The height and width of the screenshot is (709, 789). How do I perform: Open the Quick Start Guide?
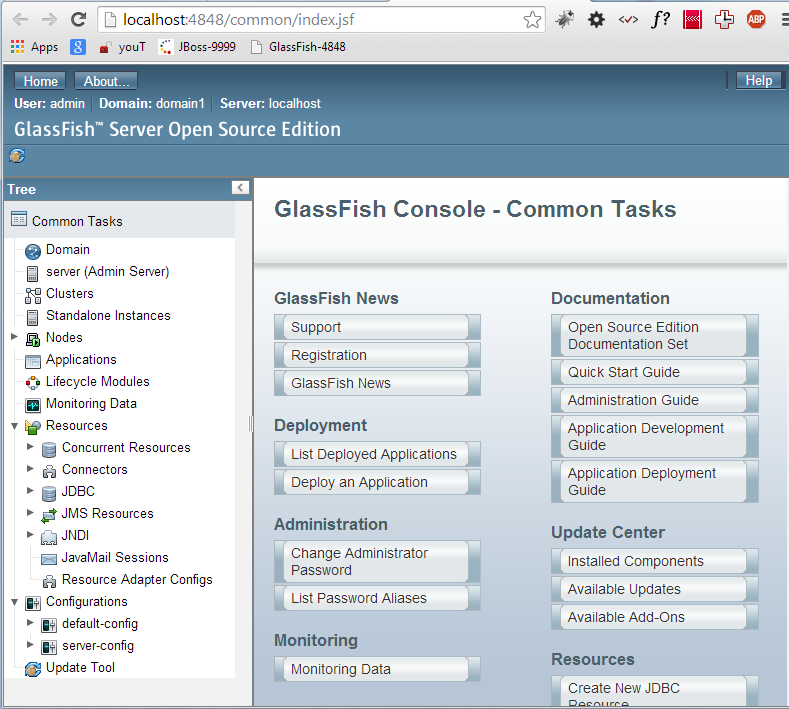click(655, 372)
